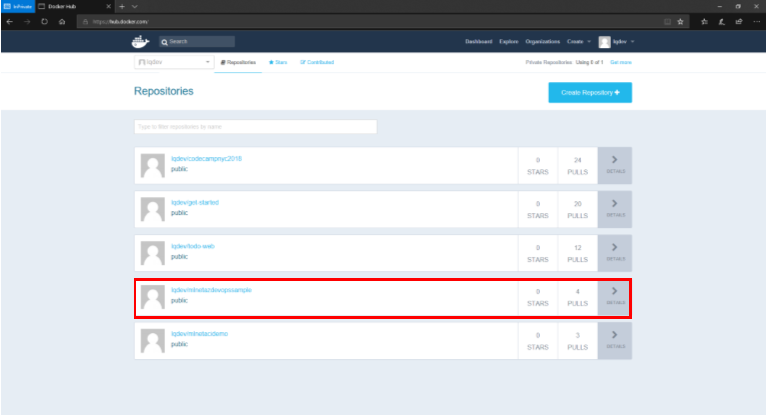The height and width of the screenshot is (415, 766).
Task: Expand the Create menu in header
Action: [579, 42]
